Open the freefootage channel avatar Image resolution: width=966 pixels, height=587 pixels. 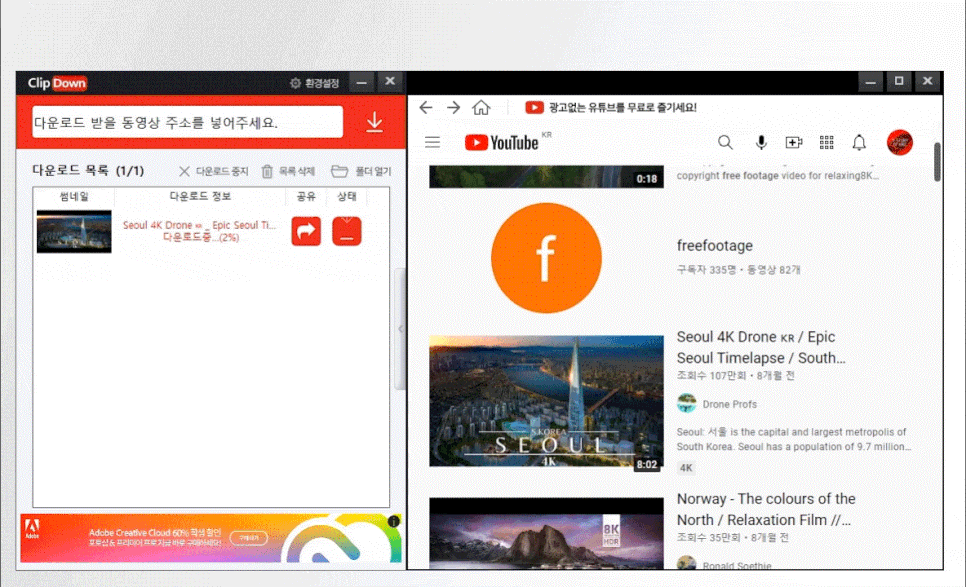tap(546, 258)
